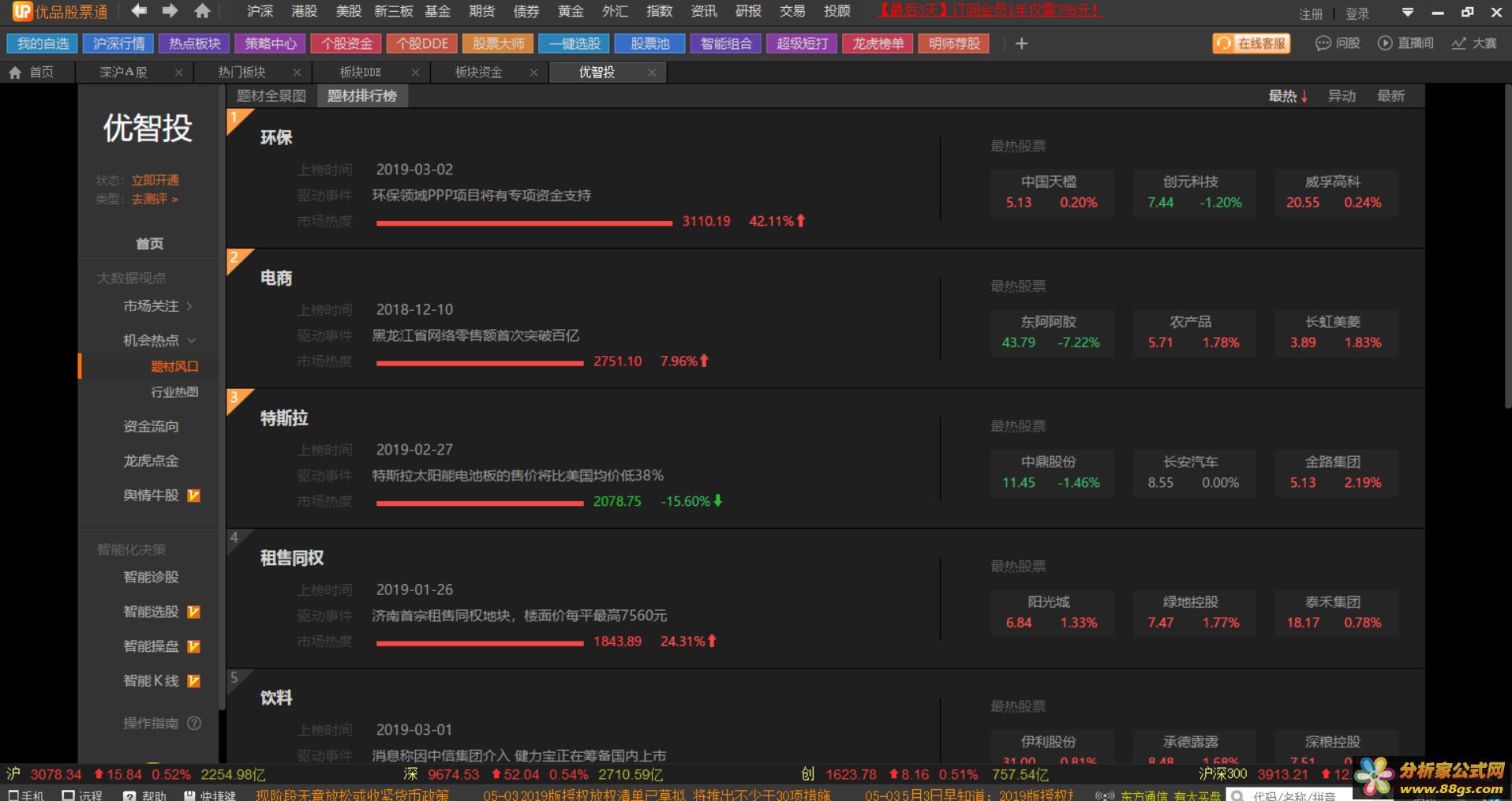The height and width of the screenshot is (801, 1512).
Task: Open 金路集团 stock card
Action: coord(1335,473)
